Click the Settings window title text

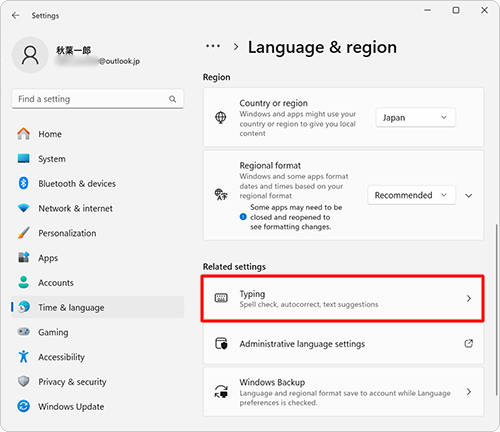tap(45, 15)
